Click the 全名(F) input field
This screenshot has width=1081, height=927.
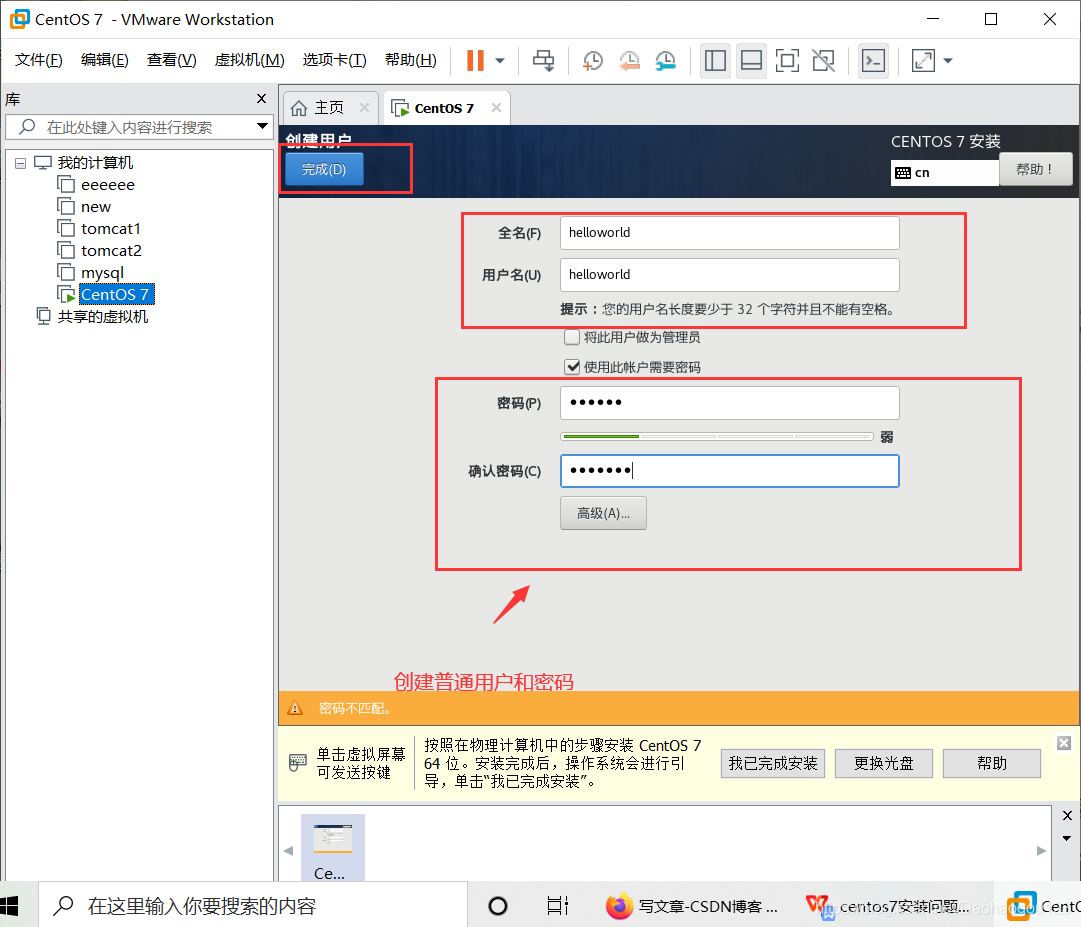click(x=729, y=233)
